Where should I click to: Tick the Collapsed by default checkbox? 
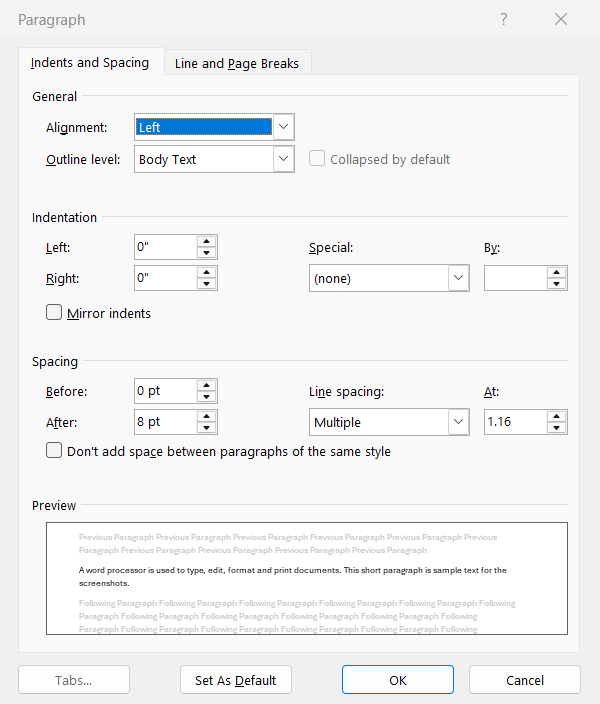[x=317, y=158]
